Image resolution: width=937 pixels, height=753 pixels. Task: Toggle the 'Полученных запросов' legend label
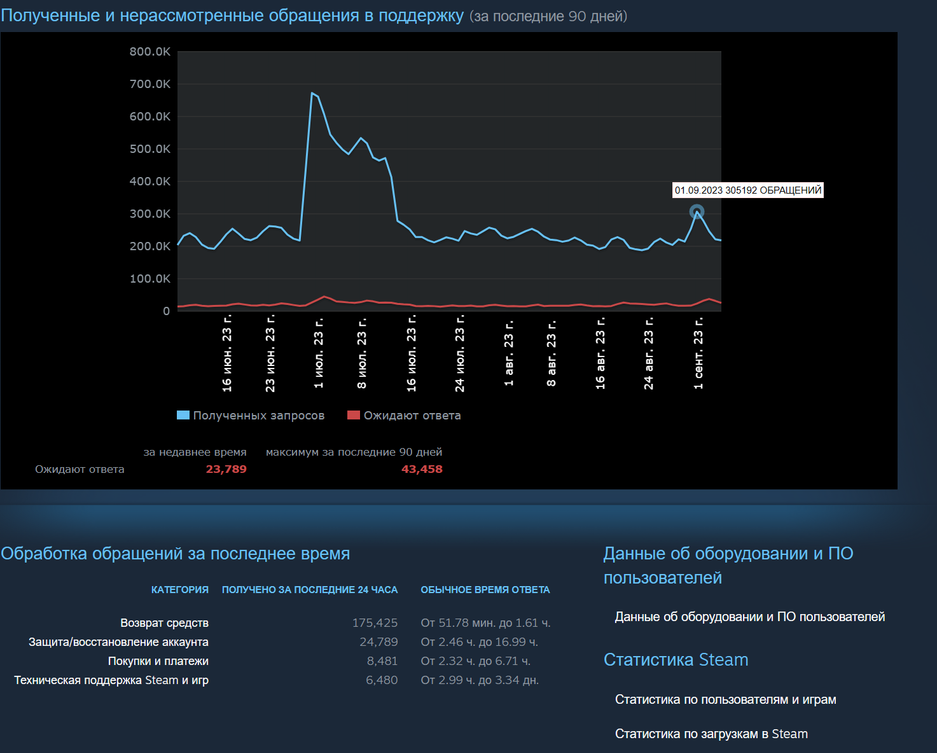click(259, 415)
